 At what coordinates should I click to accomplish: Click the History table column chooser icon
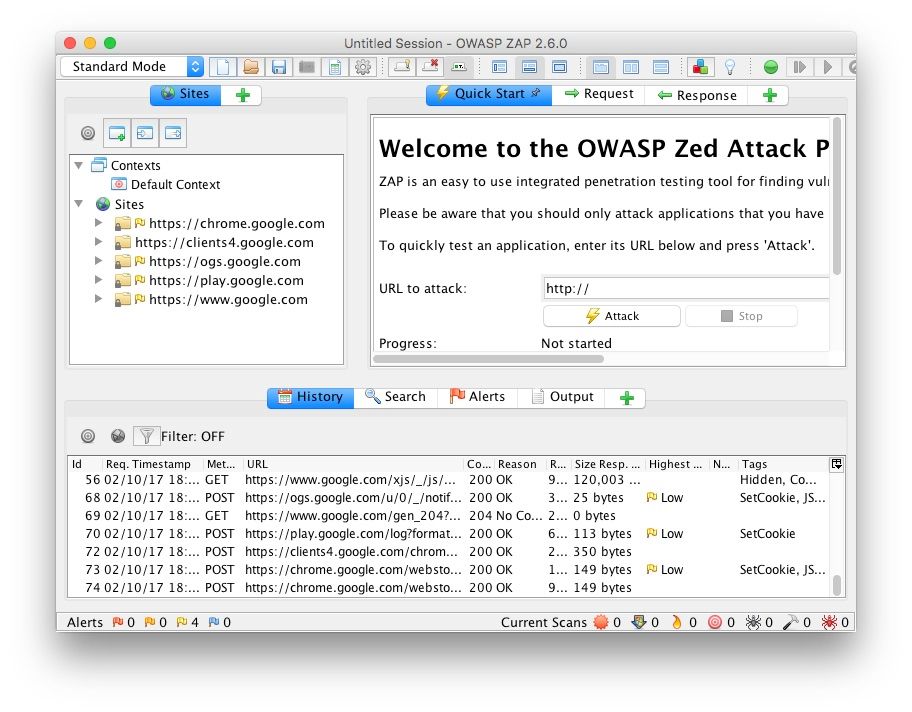click(x=836, y=464)
